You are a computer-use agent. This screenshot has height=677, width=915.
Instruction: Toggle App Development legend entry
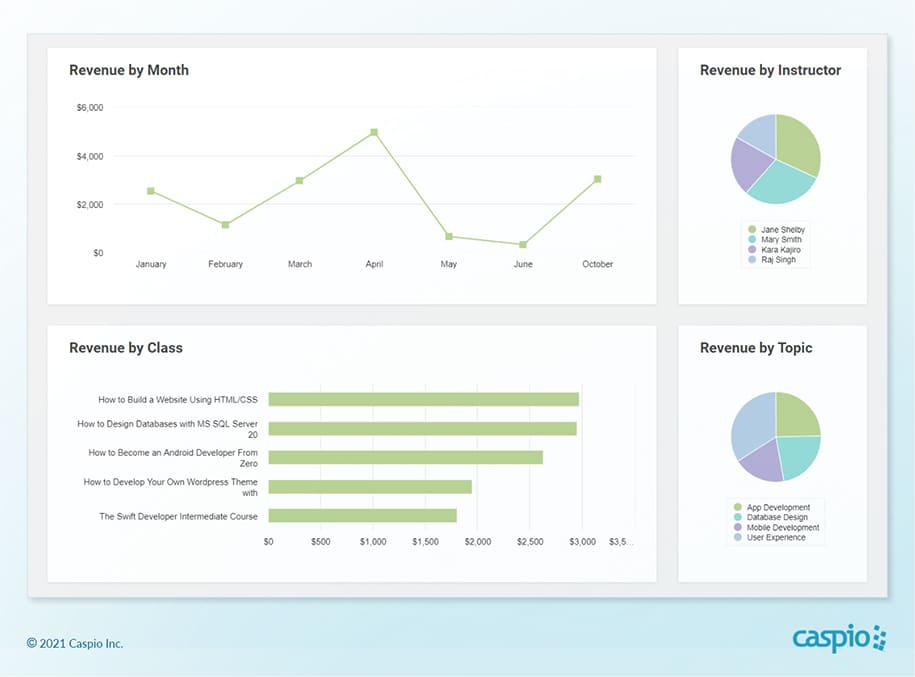pos(778,508)
